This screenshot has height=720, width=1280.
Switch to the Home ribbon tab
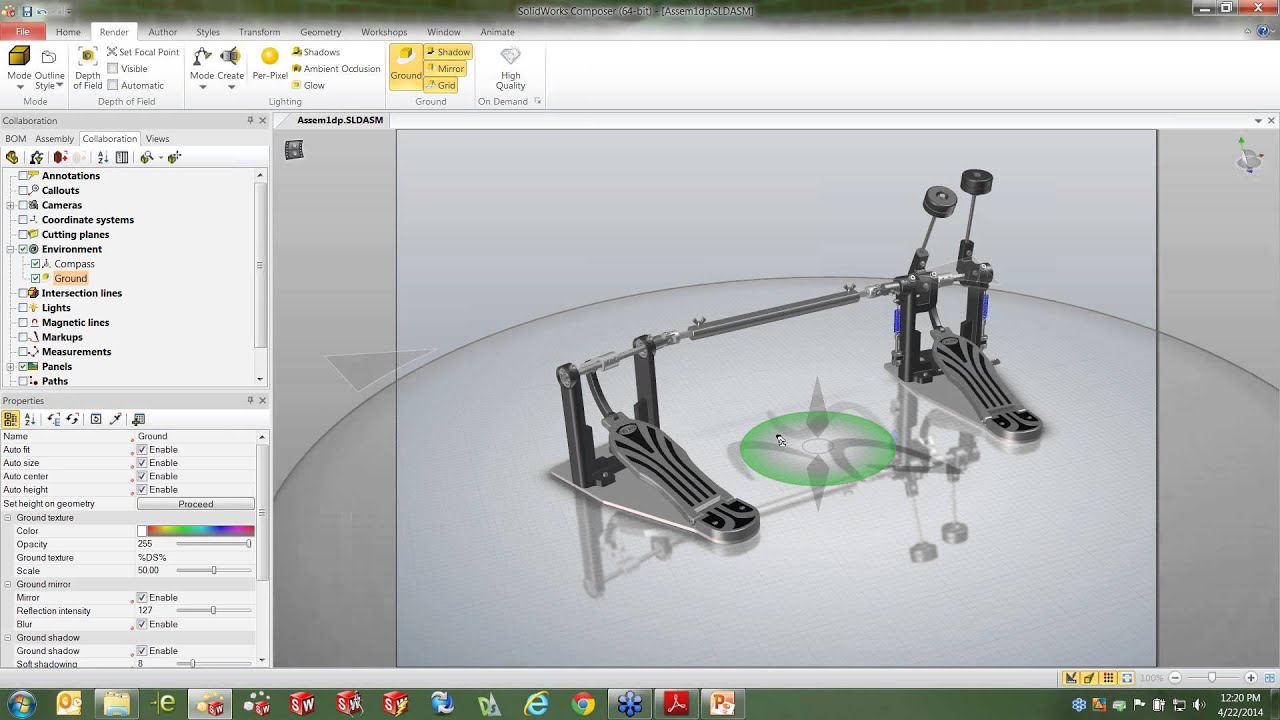coord(68,32)
